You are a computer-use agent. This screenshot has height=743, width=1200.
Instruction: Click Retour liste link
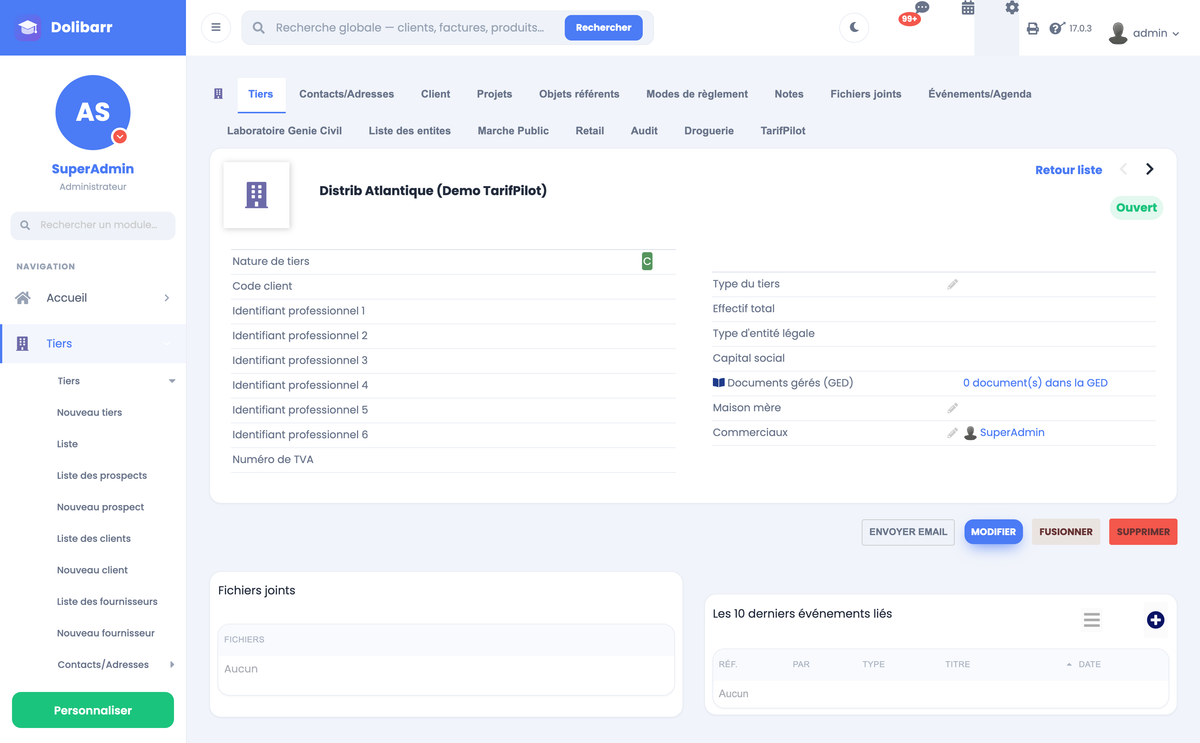[1068, 170]
